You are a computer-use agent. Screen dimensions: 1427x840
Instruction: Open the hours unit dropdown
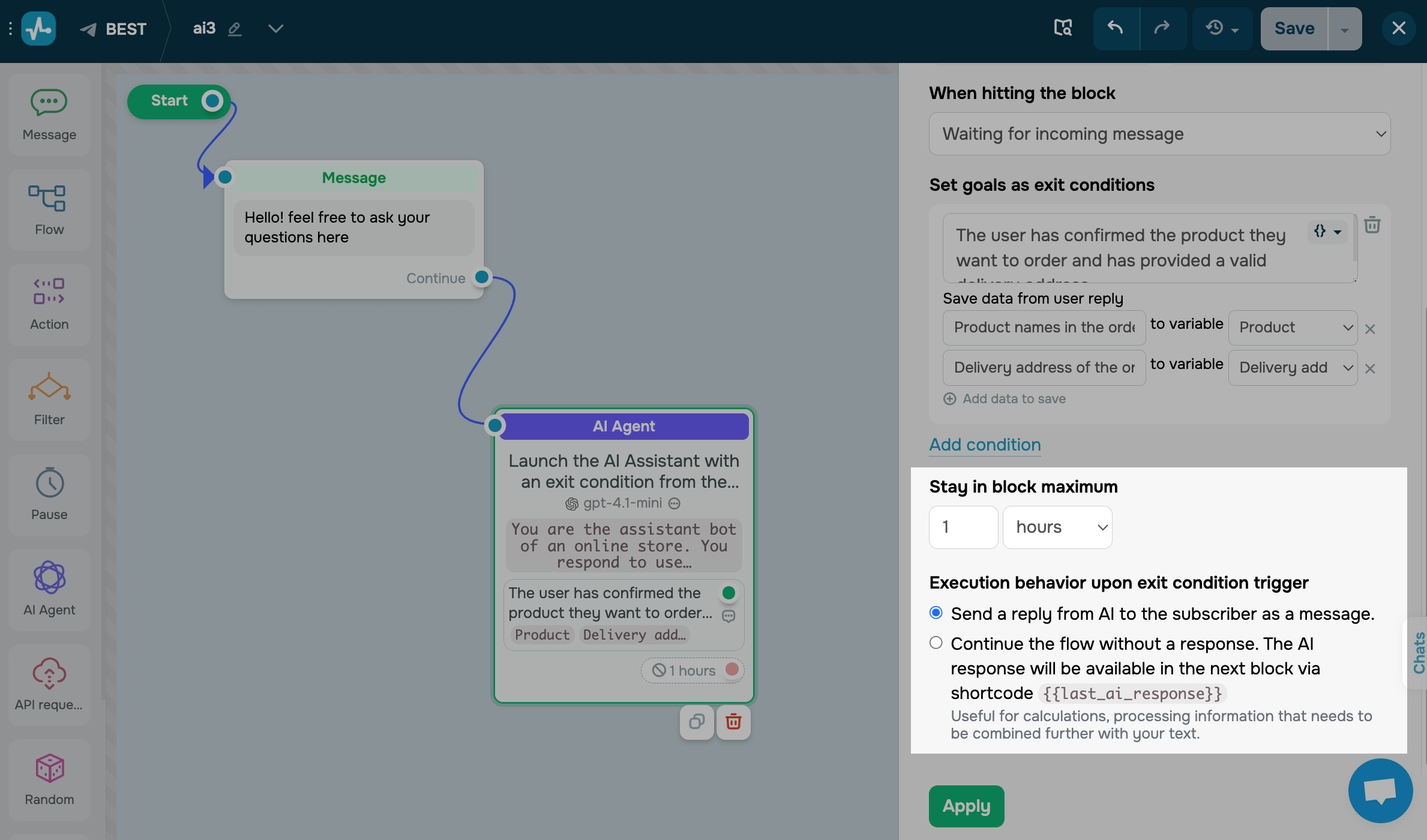pyautogui.click(x=1057, y=527)
